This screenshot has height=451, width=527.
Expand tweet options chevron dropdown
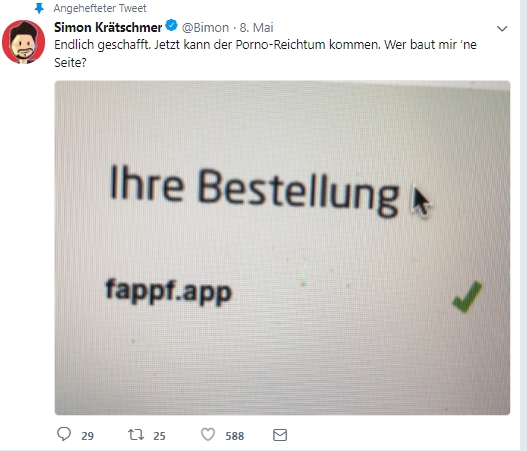click(502, 29)
